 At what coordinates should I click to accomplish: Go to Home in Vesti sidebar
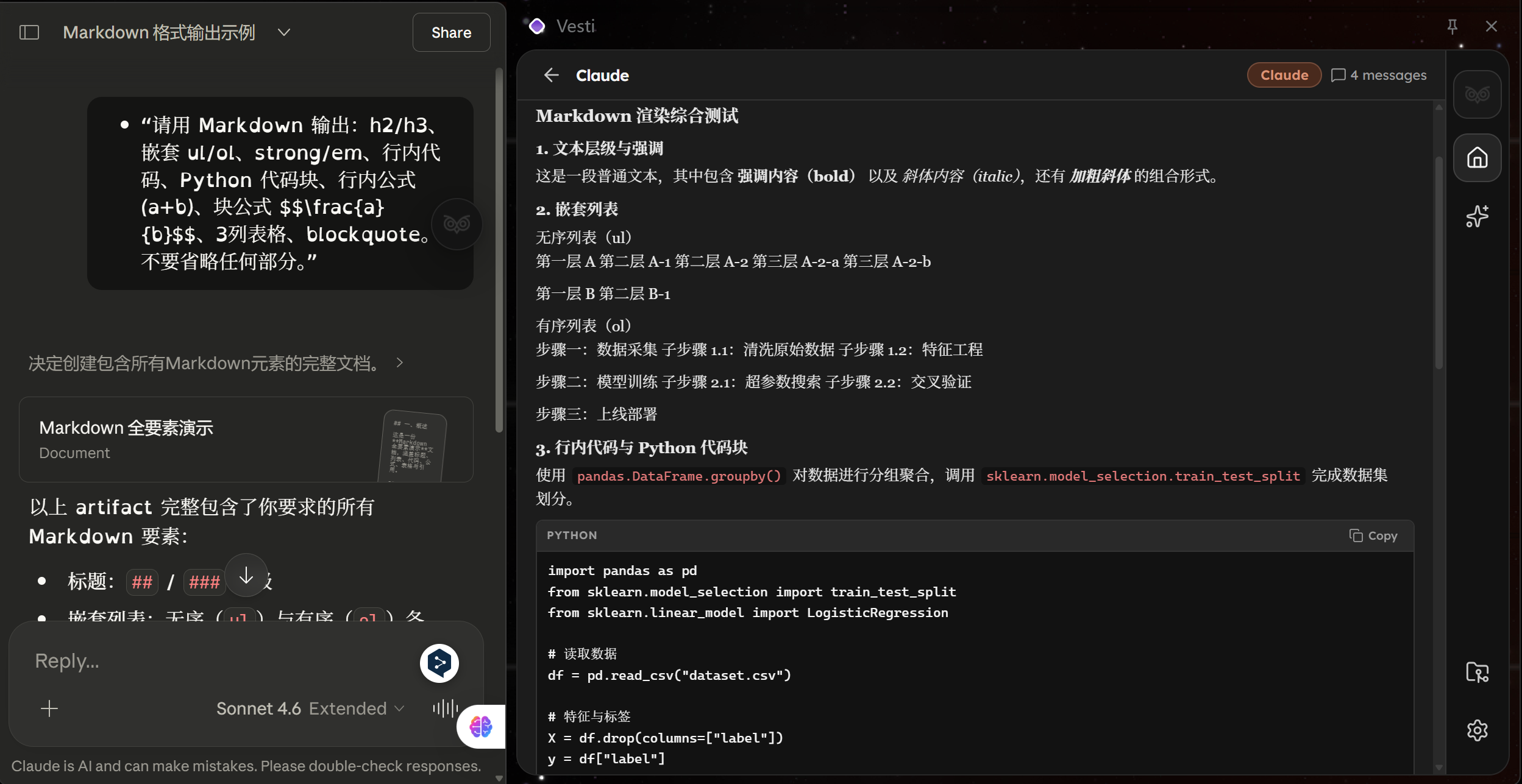(1478, 158)
